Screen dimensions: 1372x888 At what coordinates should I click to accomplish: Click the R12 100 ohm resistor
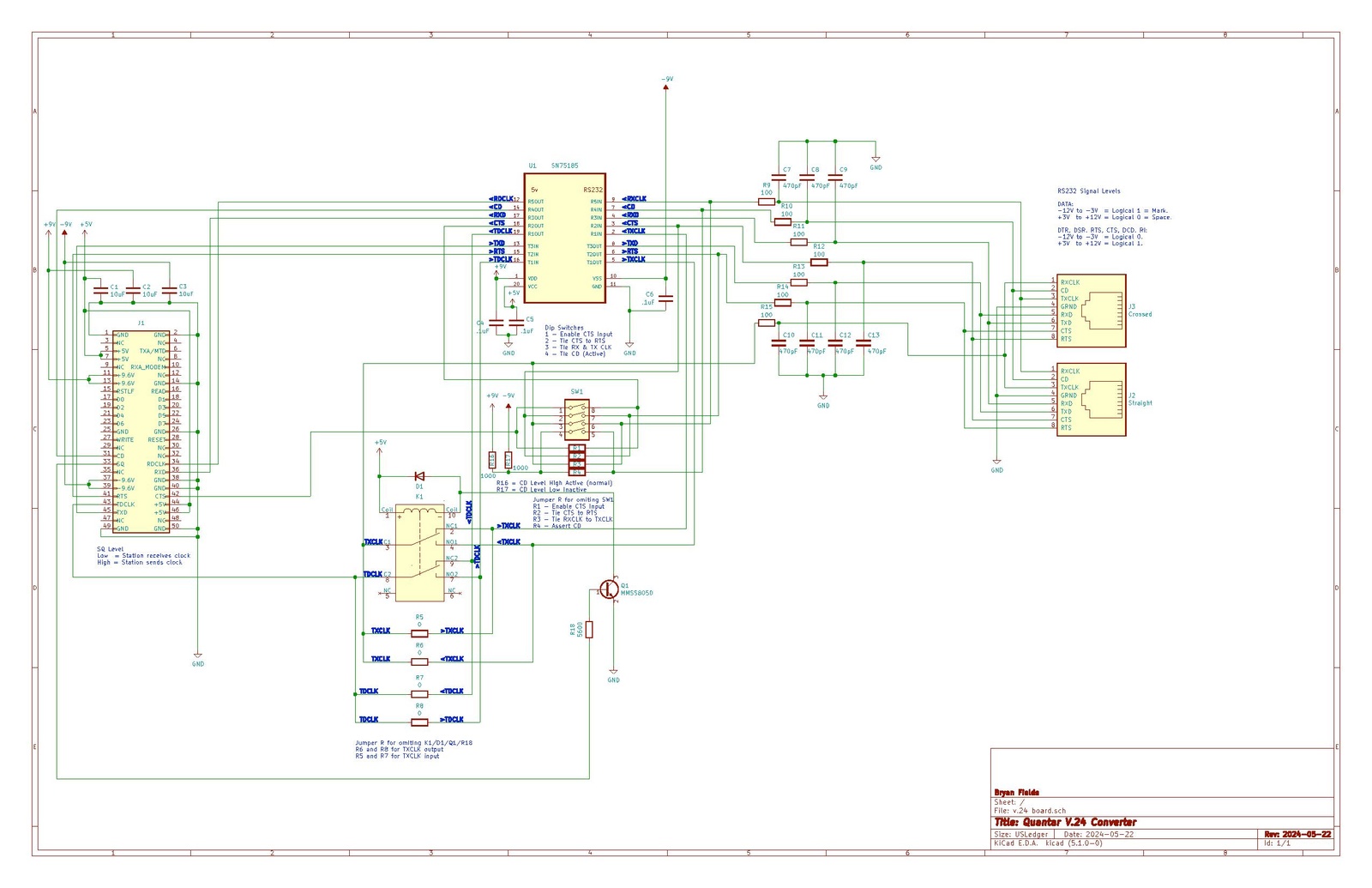tap(819, 263)
